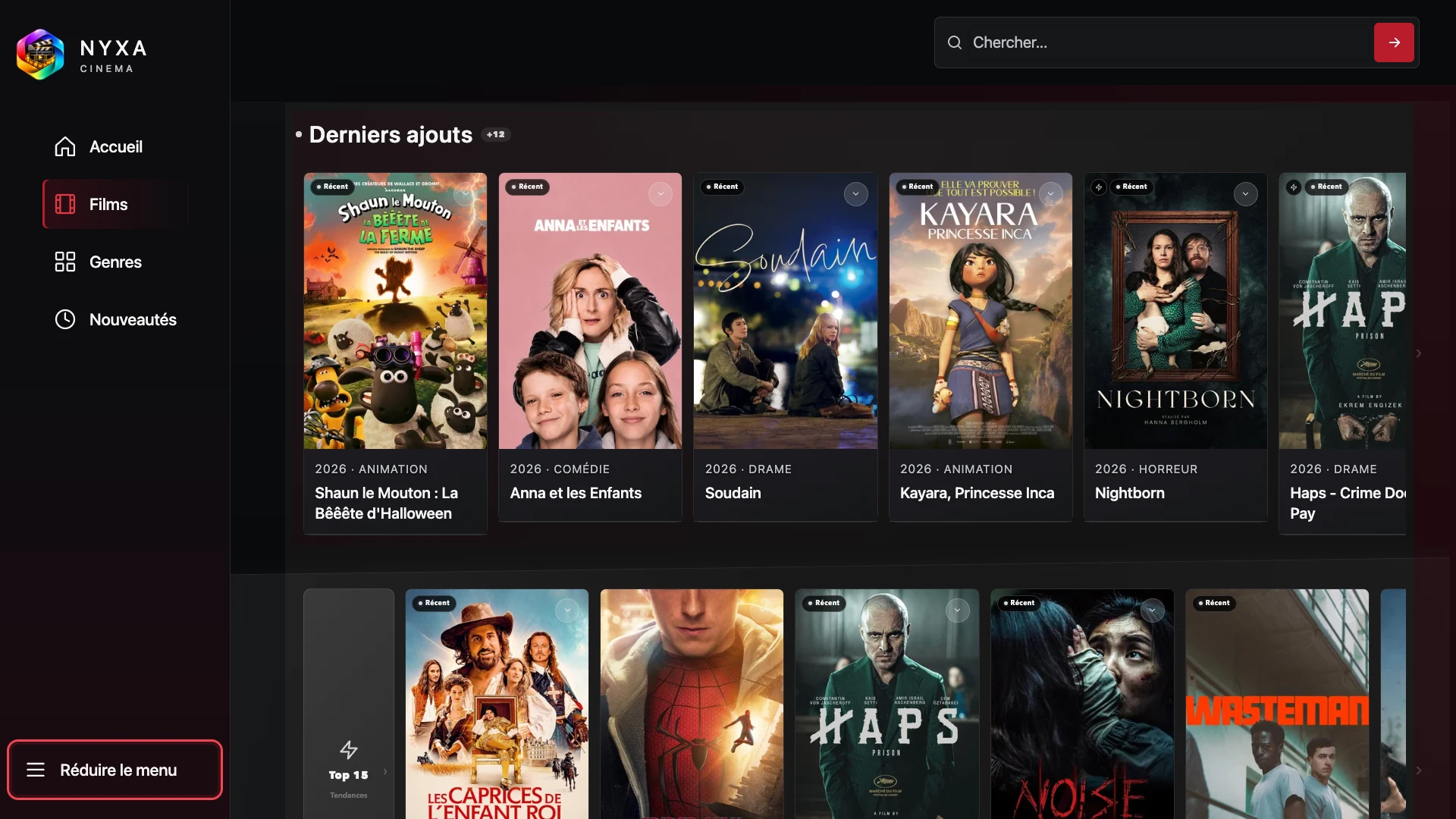Image resolution: width=1456 pixels, height=819 pixels.
Task: Click the hamburger icon in Réduire le menu
Action: (x=36, y=770)
